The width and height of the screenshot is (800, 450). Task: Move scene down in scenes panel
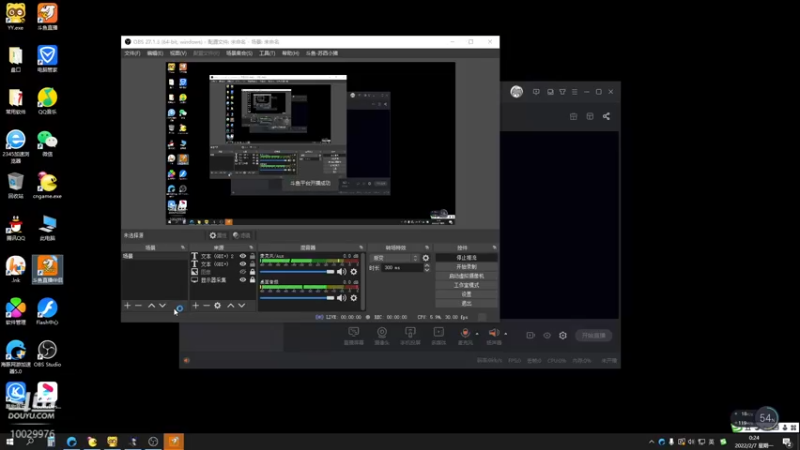click(x=162, y=306)
